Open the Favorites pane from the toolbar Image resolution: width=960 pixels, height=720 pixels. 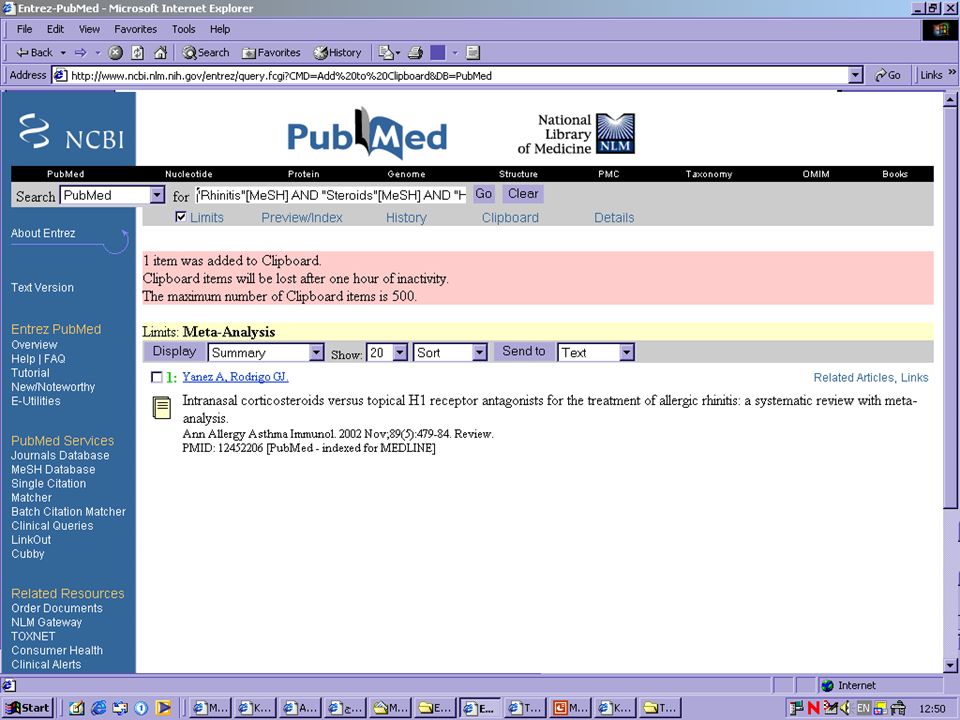[271, 53]
